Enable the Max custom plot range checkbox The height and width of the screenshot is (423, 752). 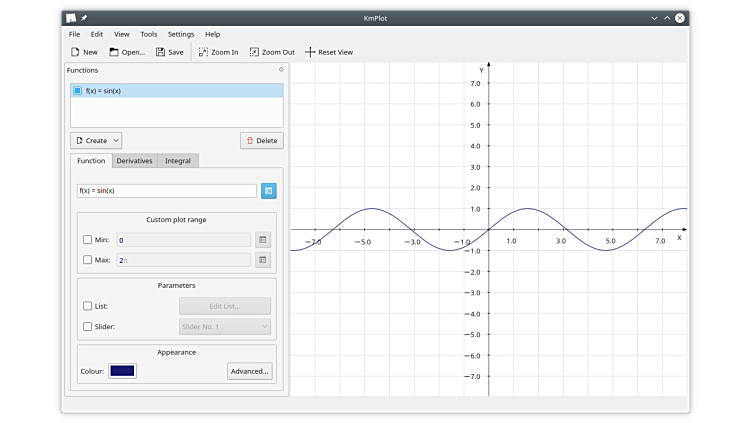click(x=88, y=260)
